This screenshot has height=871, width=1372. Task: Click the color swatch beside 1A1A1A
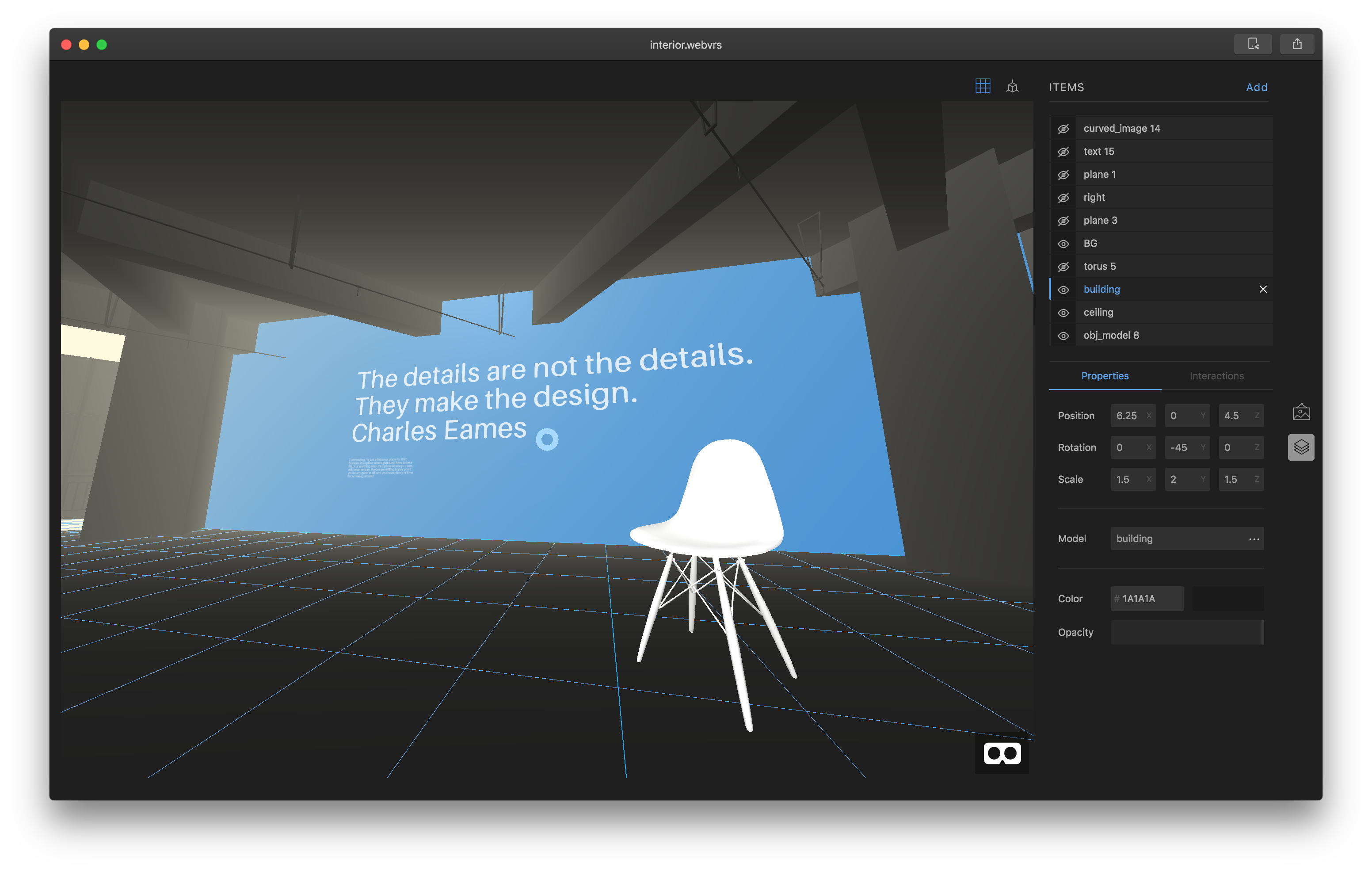[x=1227, y=599]
